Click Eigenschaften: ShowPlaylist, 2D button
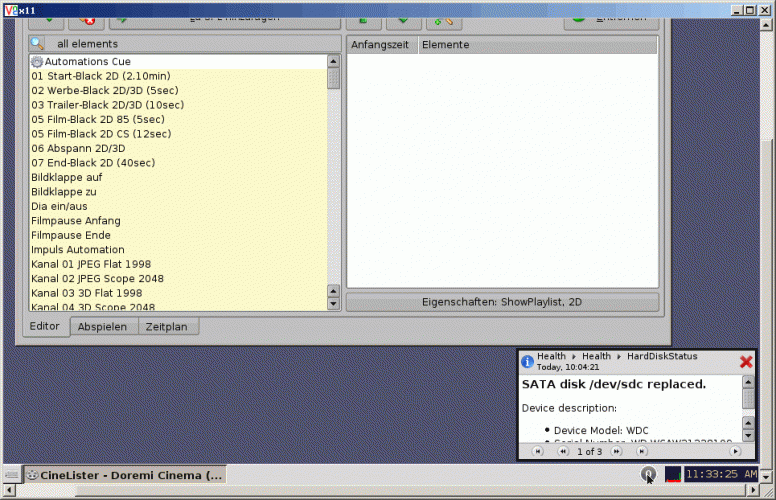The height and width of the screenshot is (500, 776). 501,302
